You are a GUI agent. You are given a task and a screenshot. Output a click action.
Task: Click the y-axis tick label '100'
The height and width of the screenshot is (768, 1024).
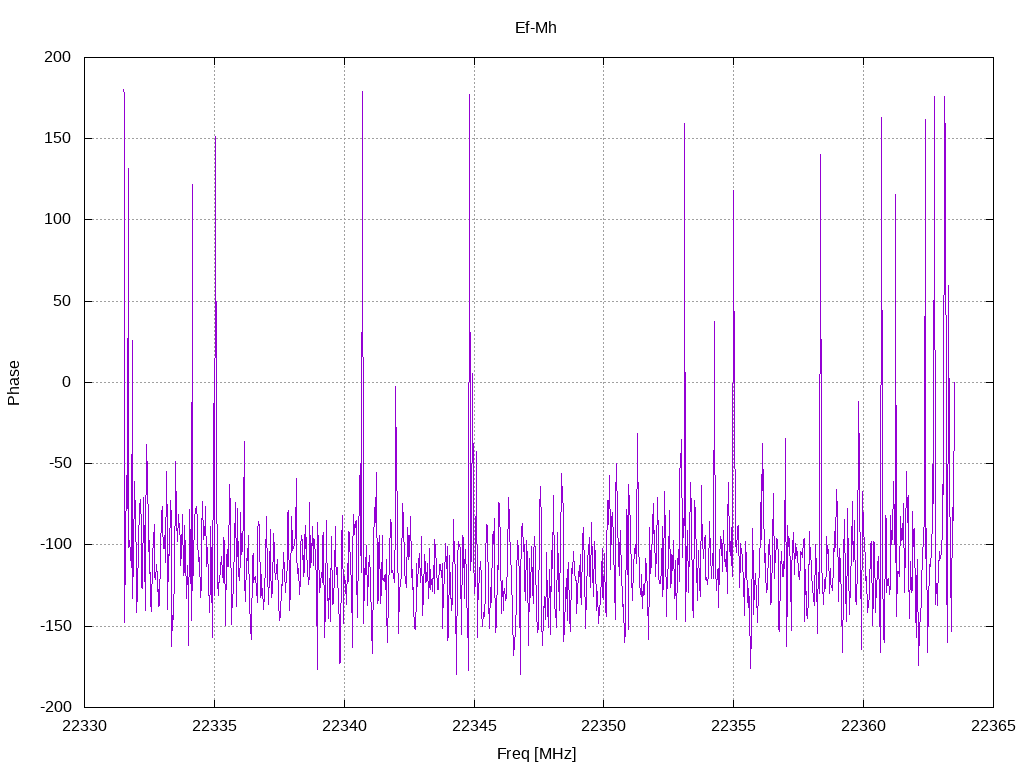click(x=57, y=219)
